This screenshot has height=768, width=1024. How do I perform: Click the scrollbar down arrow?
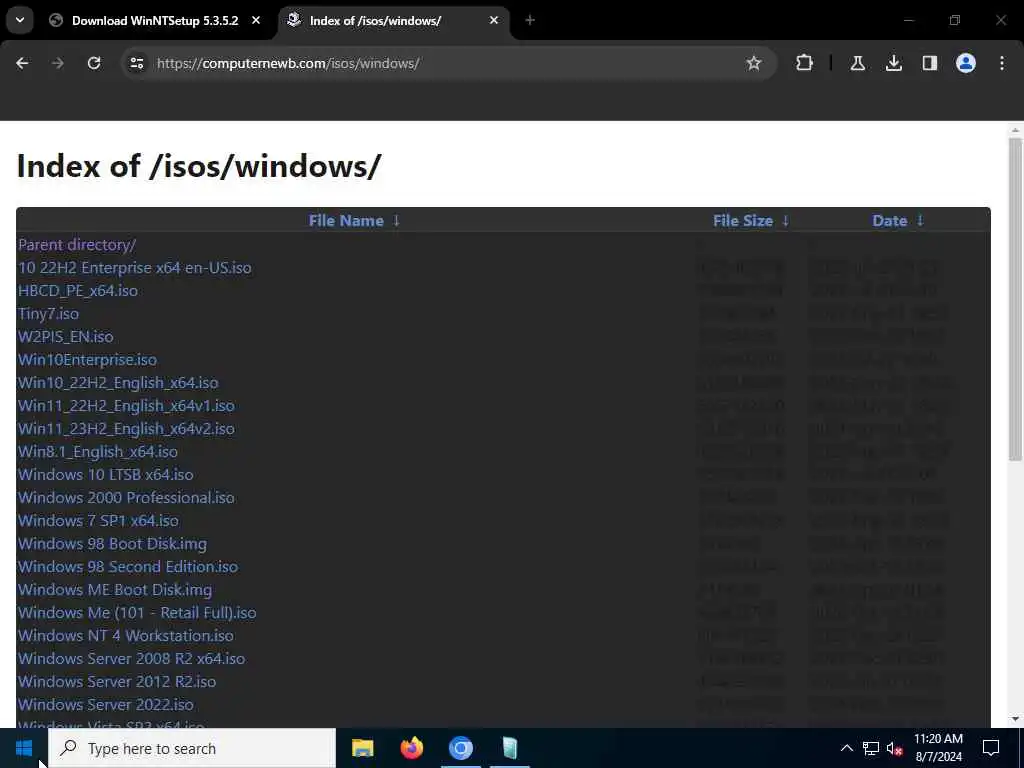pos(1015,719)
